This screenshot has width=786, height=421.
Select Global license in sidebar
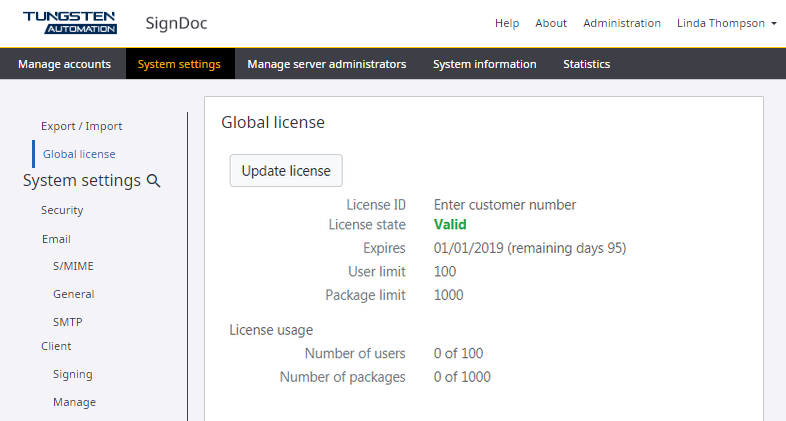coord(79,154)
